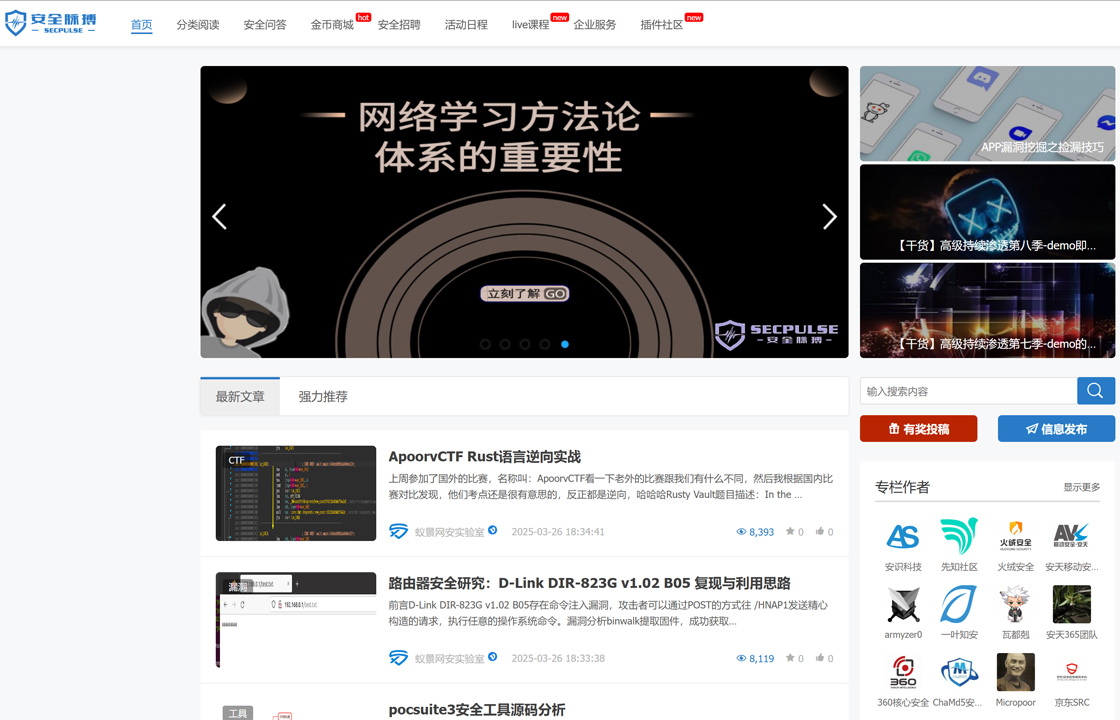Open the APP漏洞挖掘之捡漏技巧 featured card
The width and height of the screenshot is (1120, 720).
[x=987, y=114]
